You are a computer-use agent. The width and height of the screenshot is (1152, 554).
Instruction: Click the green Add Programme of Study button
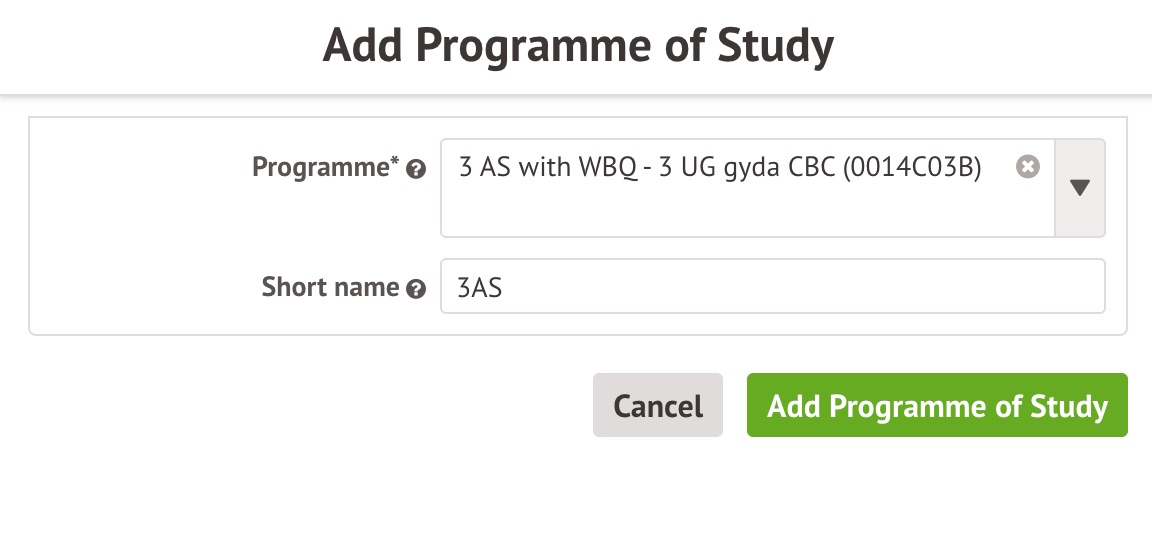click(937, 406)
